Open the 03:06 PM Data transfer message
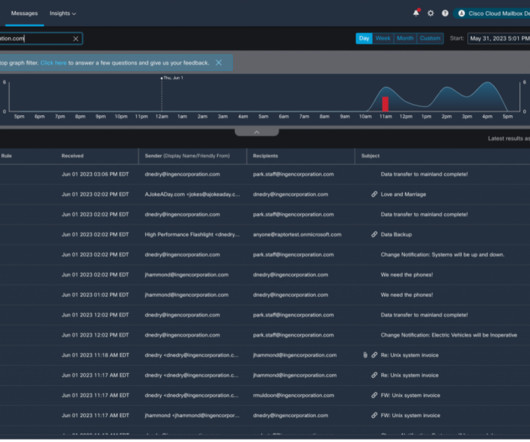 click(424, 174)
